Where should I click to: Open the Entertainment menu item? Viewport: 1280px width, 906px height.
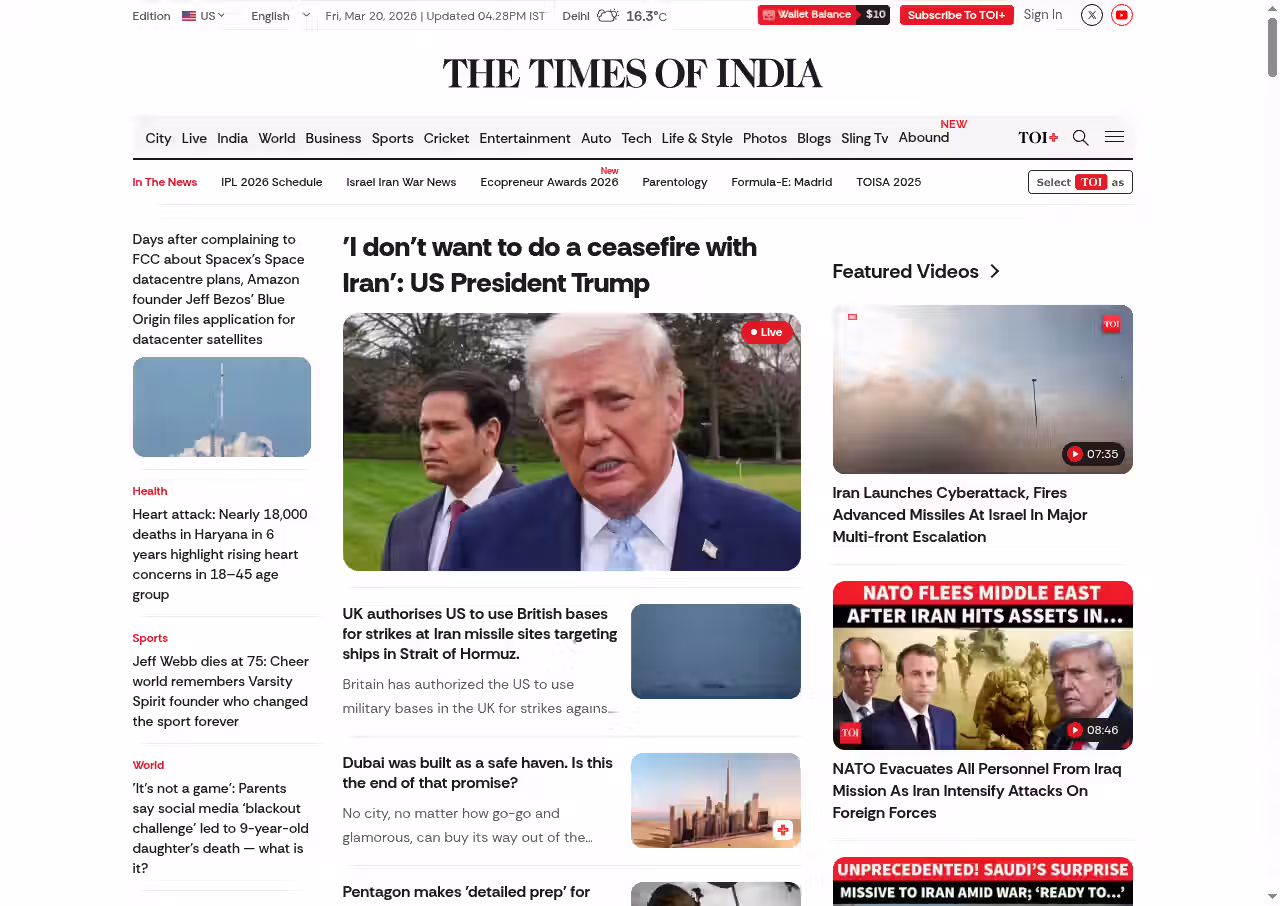tap(524, 138)
